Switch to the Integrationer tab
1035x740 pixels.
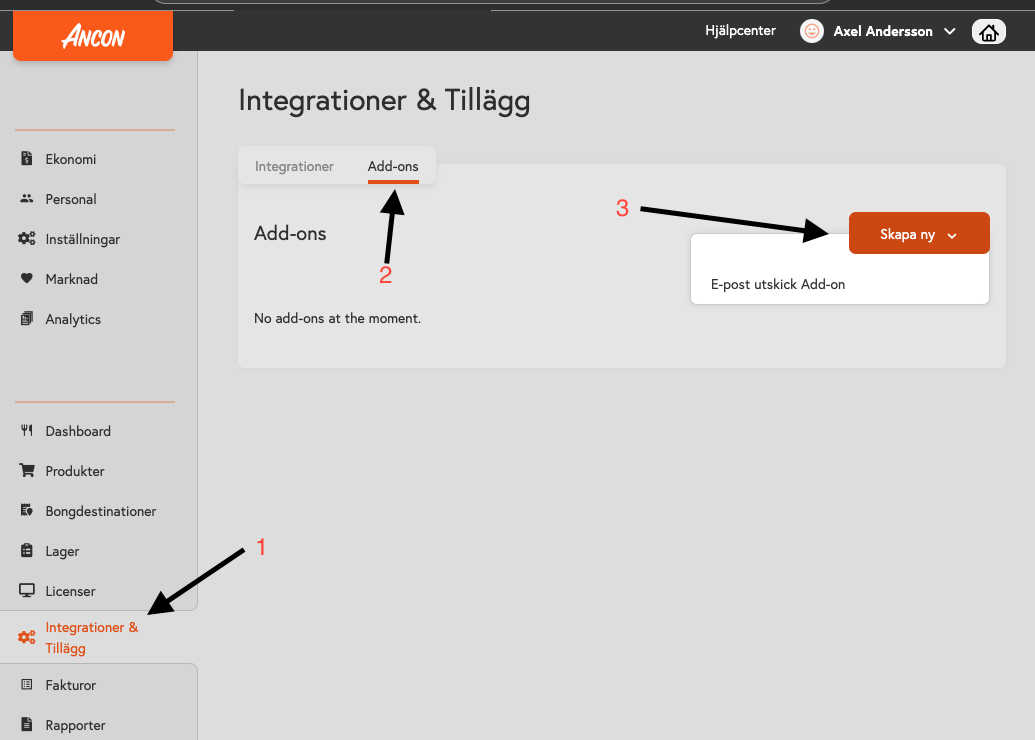pos(294,166)
